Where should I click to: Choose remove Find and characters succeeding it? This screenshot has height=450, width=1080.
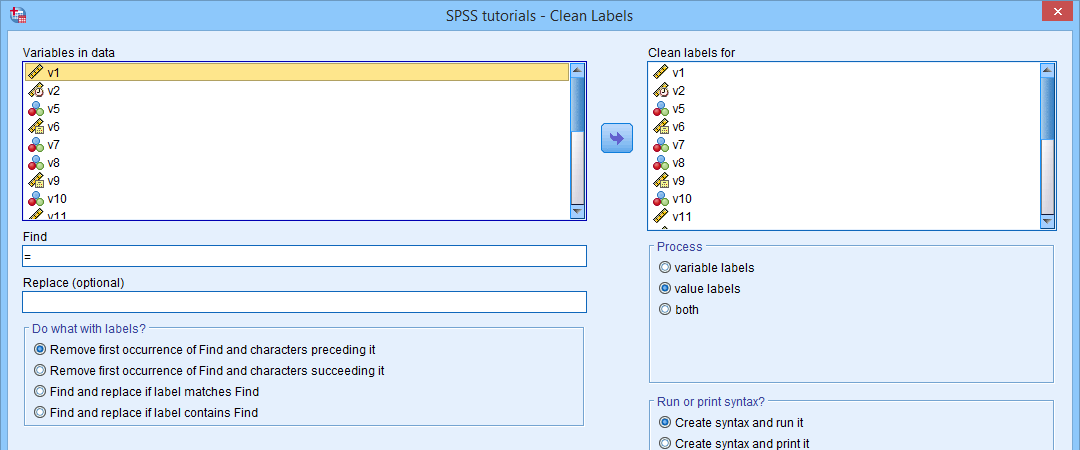(x=40, y=371)
